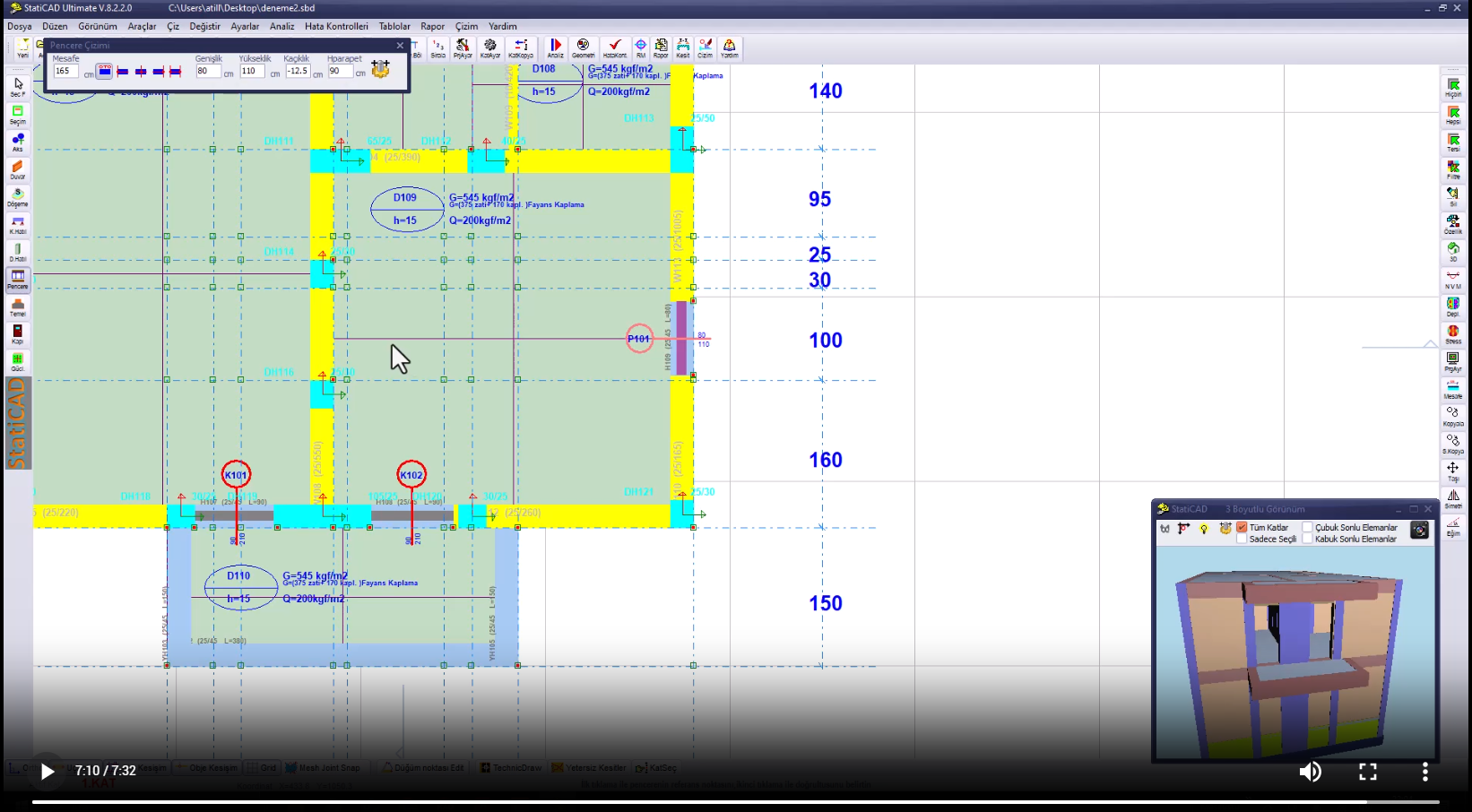The image size is (1472, 812).
Task: Enable the Sadece Seçili checkbox
Action: 1242,539
